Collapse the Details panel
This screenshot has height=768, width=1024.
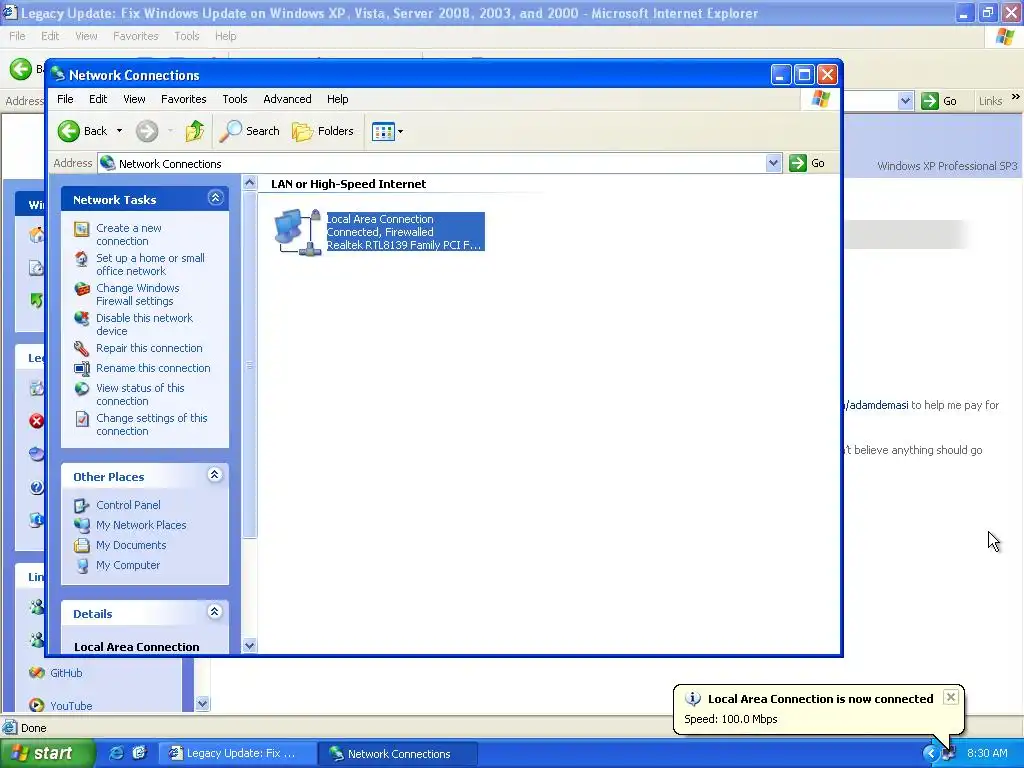[x=215, y=612]
